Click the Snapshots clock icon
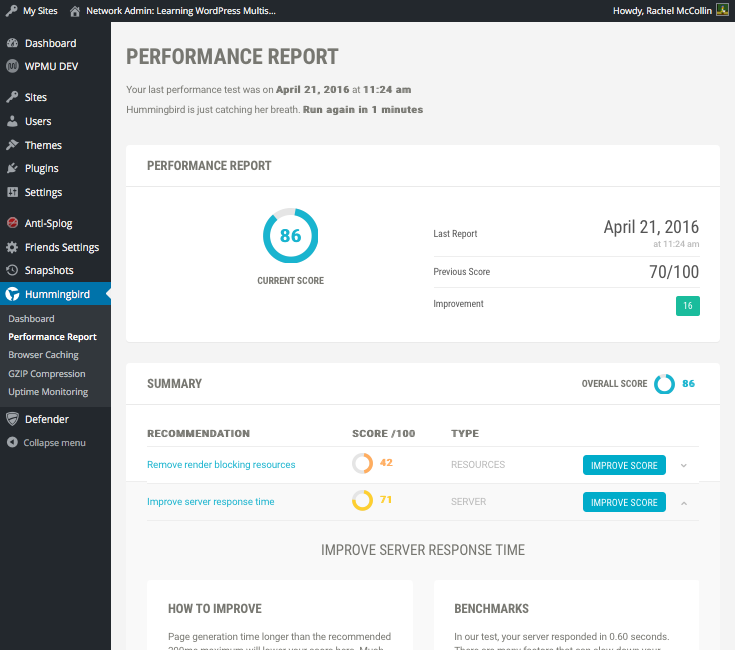This screenshot has width=735, height=650. [x=13, y=270]
